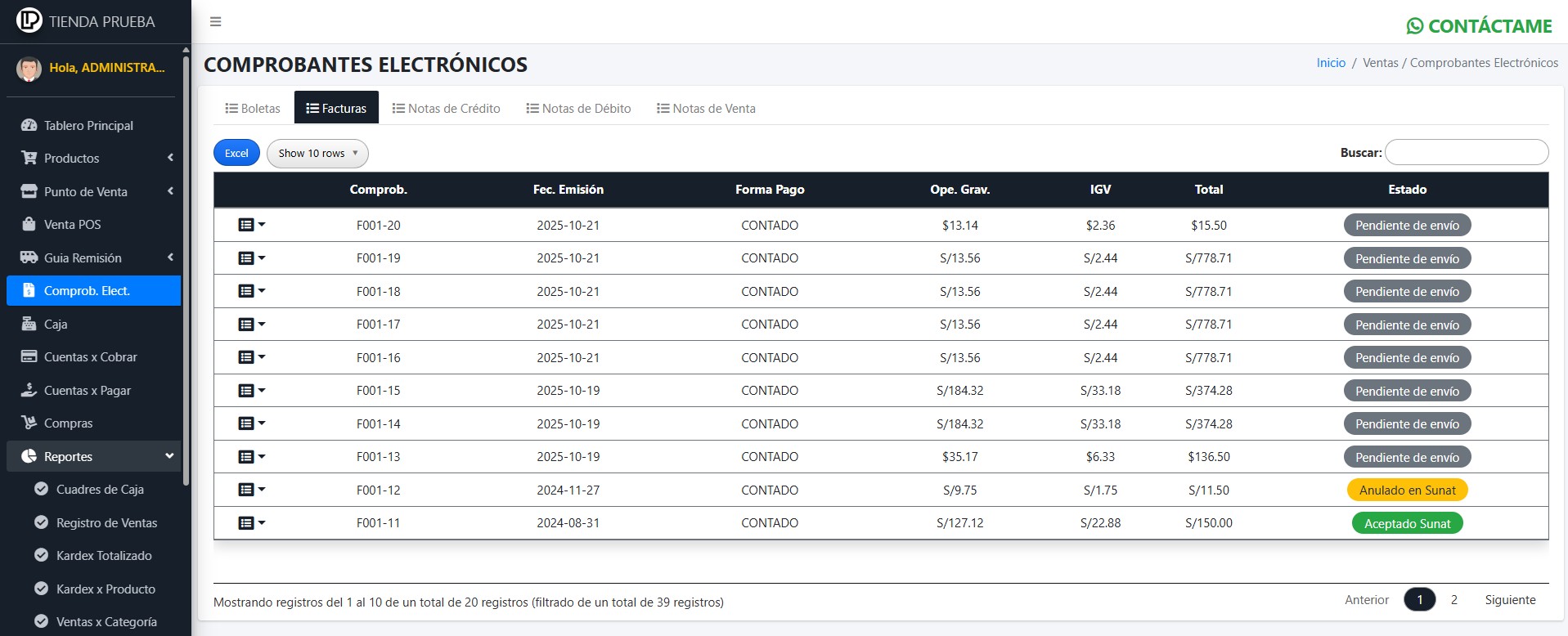This screenshot has height=636, width=1568.
Task: Open Tablero Principal dashboard icon
Action: [x=29, y=125]
